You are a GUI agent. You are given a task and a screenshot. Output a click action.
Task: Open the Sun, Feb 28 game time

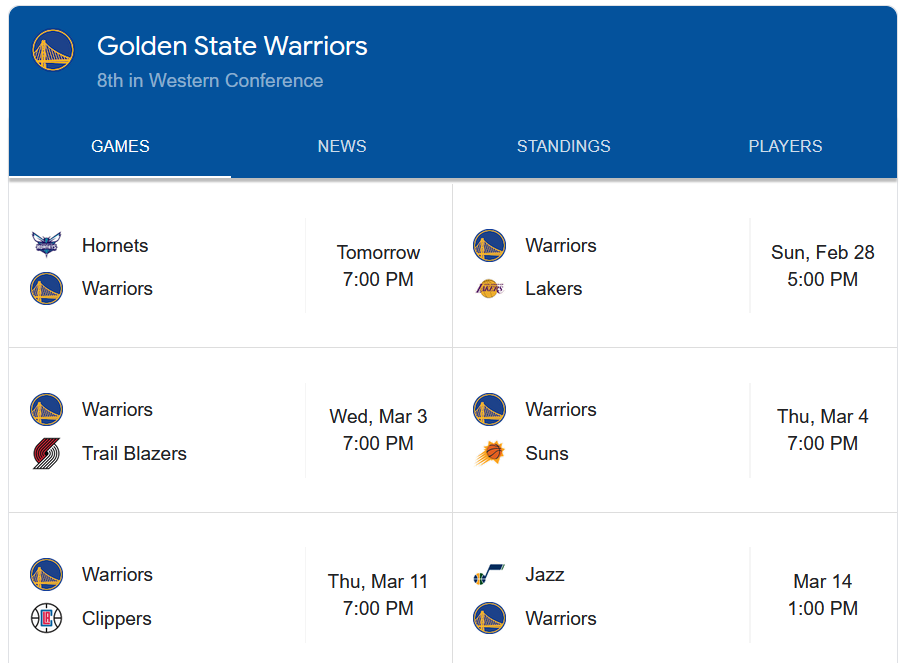(x=822, y=266)
